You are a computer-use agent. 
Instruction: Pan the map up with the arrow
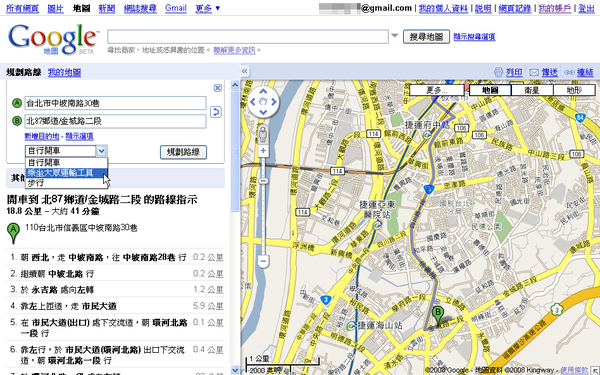click(x=263, y=91)
